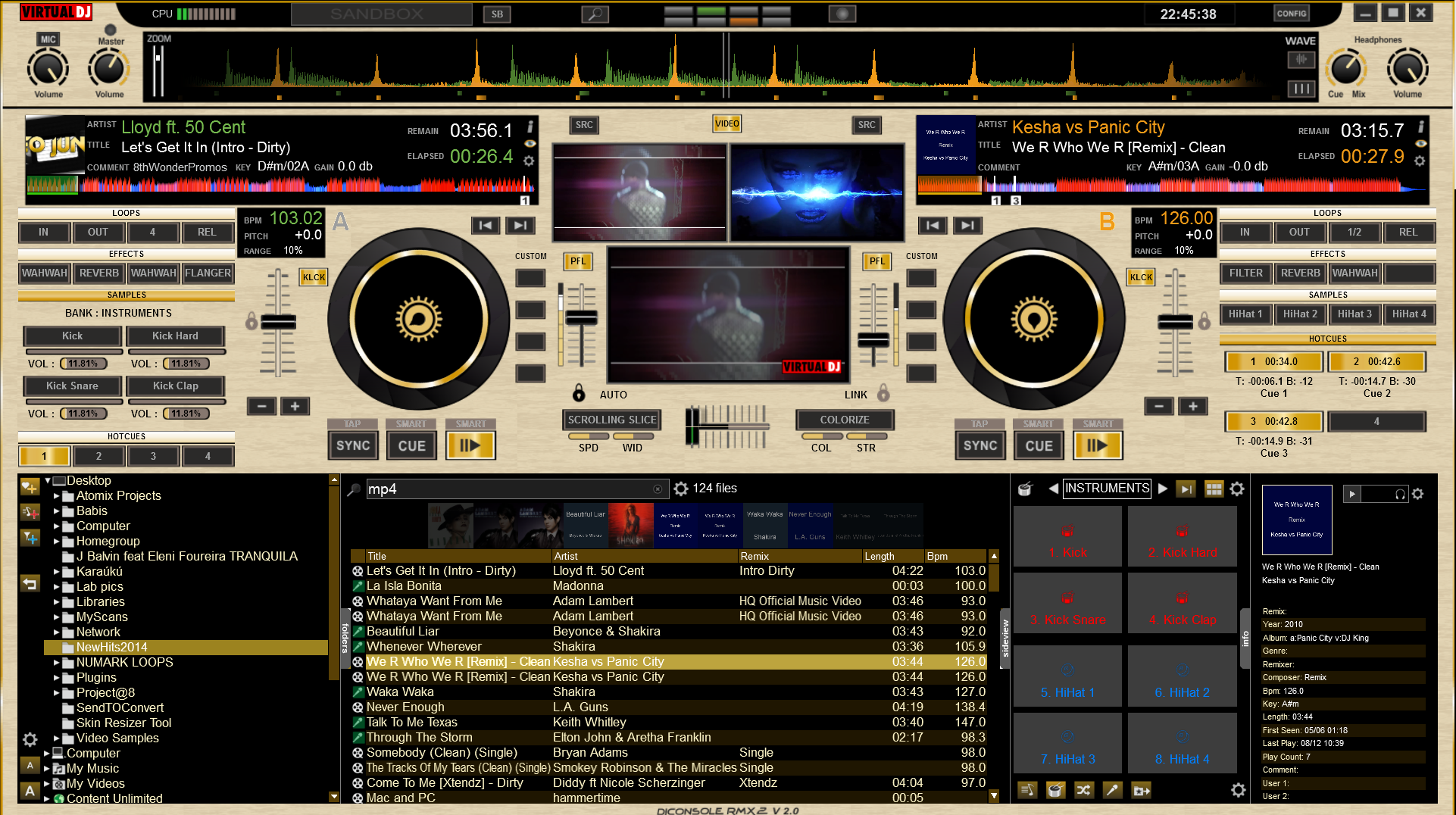Open the CONFIG menu
This screenshot has height=815, width=1456.
[1291, 14]
